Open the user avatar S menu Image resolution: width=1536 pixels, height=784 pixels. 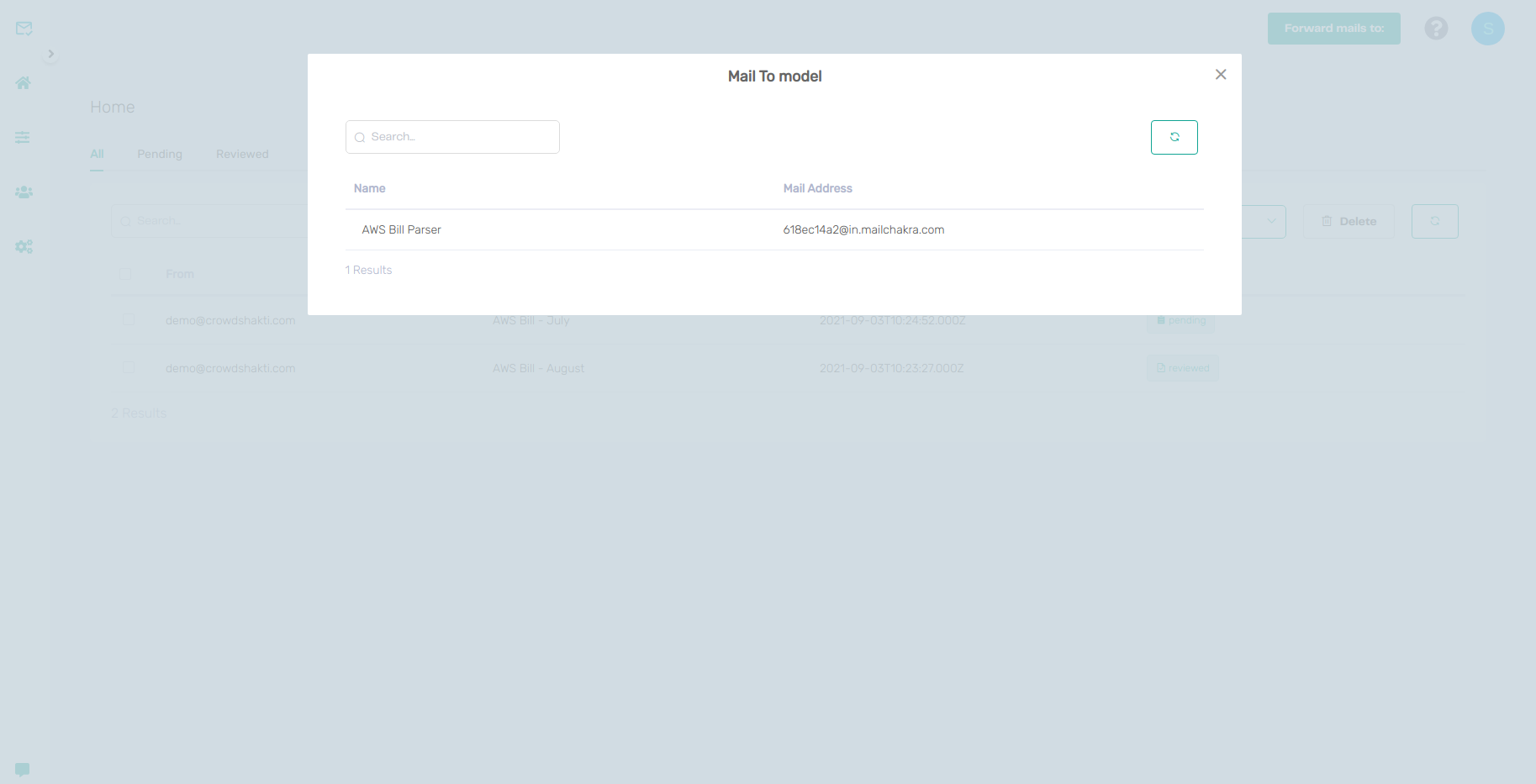point(1487,29)
